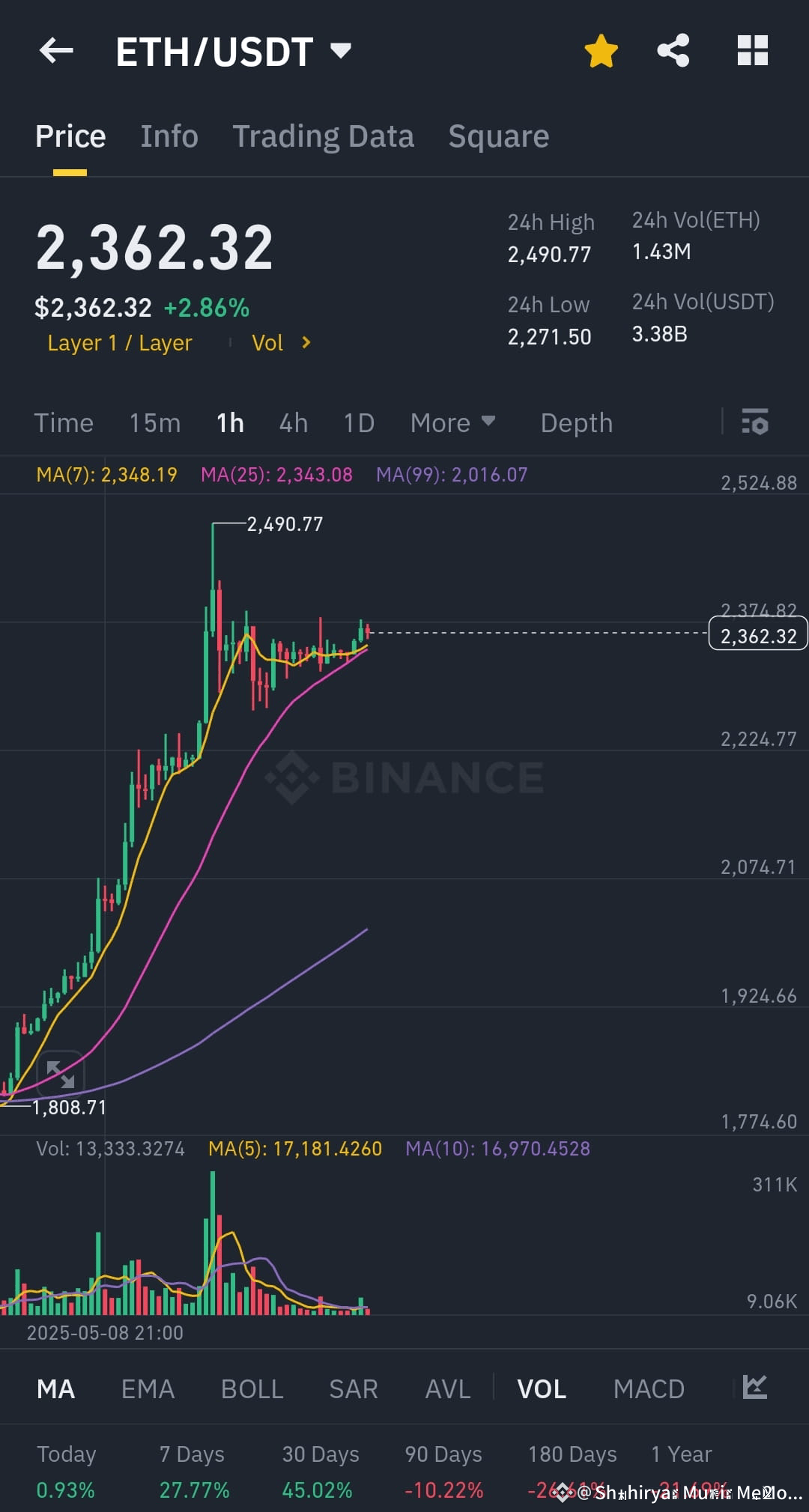Viewport: 809px width, 1512px height.
Task: Select the 1D chart interval
Action: click(x=359, y=423)
